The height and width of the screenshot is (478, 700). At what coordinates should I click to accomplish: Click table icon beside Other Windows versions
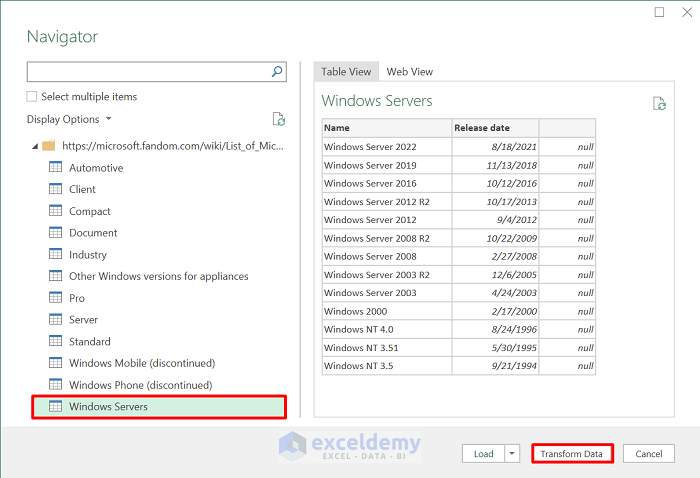(55, 276)
